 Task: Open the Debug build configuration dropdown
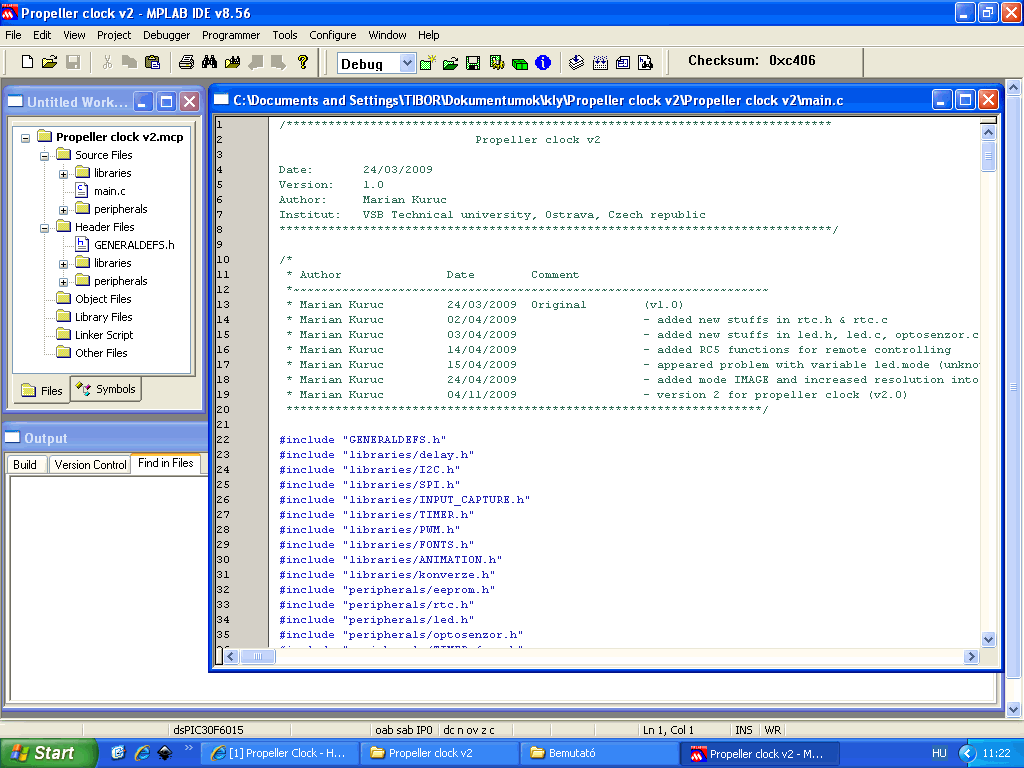407,63
